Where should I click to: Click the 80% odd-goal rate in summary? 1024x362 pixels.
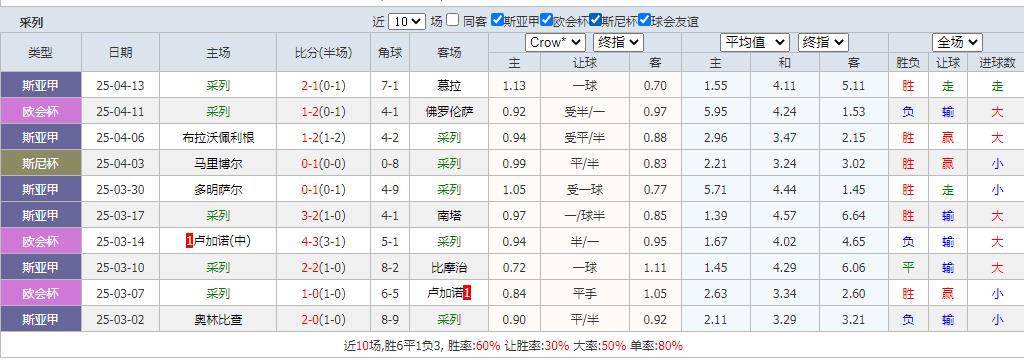[671, 346]
